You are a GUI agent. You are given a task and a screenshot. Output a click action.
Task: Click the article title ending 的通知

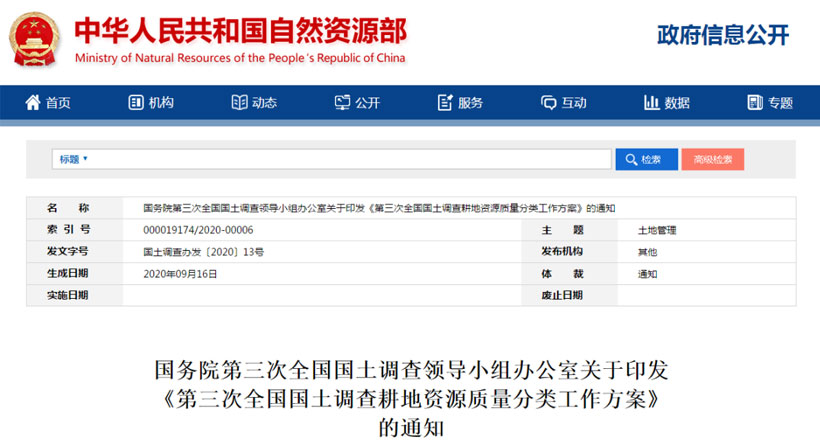tap(411, 399)
